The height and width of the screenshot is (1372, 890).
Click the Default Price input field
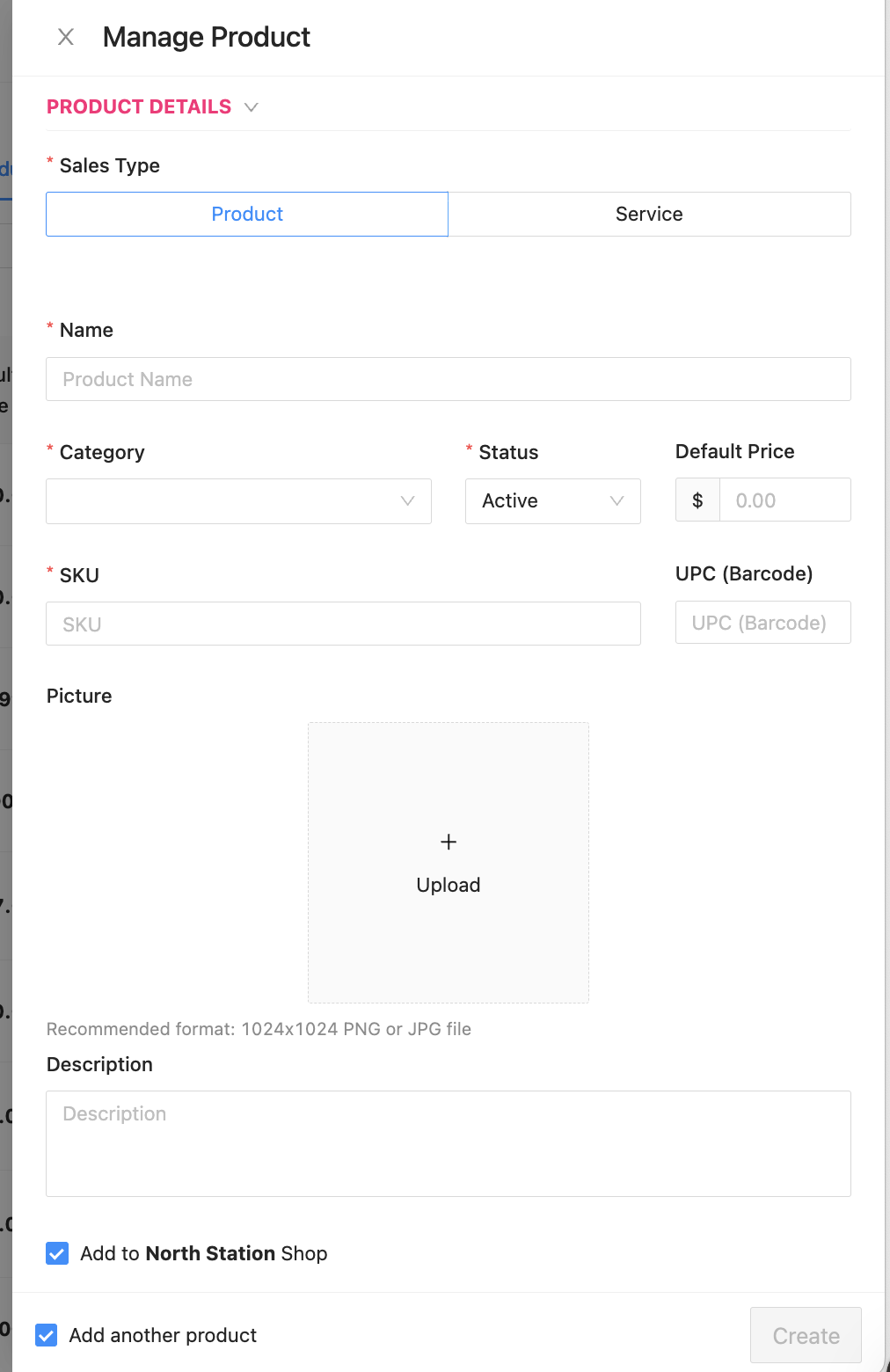pyautogui.click(x=784, y=500)
